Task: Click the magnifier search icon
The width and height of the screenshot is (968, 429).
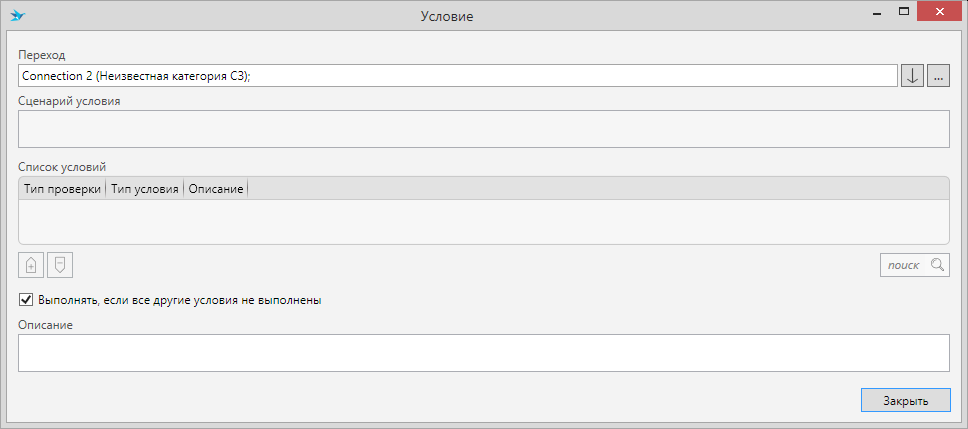Action: pyautogui.click(x=937, y=265)
